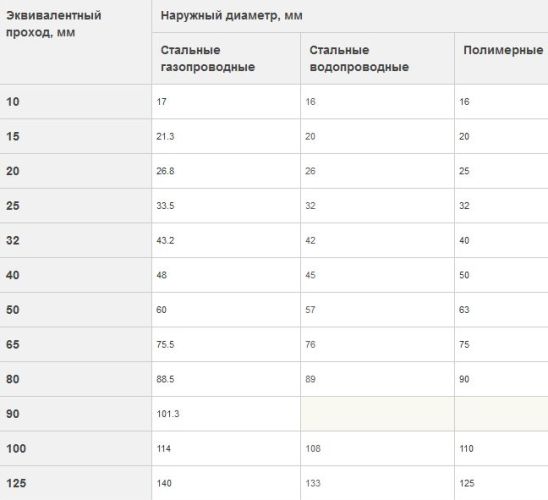Select the cell with value 21.3
The width and height of the screenshot is (548, 500).
click(x=226, y=136)
